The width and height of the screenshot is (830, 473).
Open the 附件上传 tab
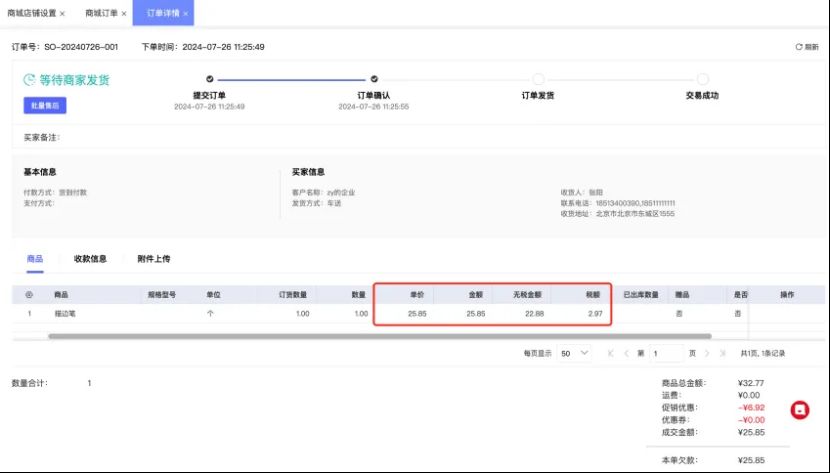(x=153, y=259)
